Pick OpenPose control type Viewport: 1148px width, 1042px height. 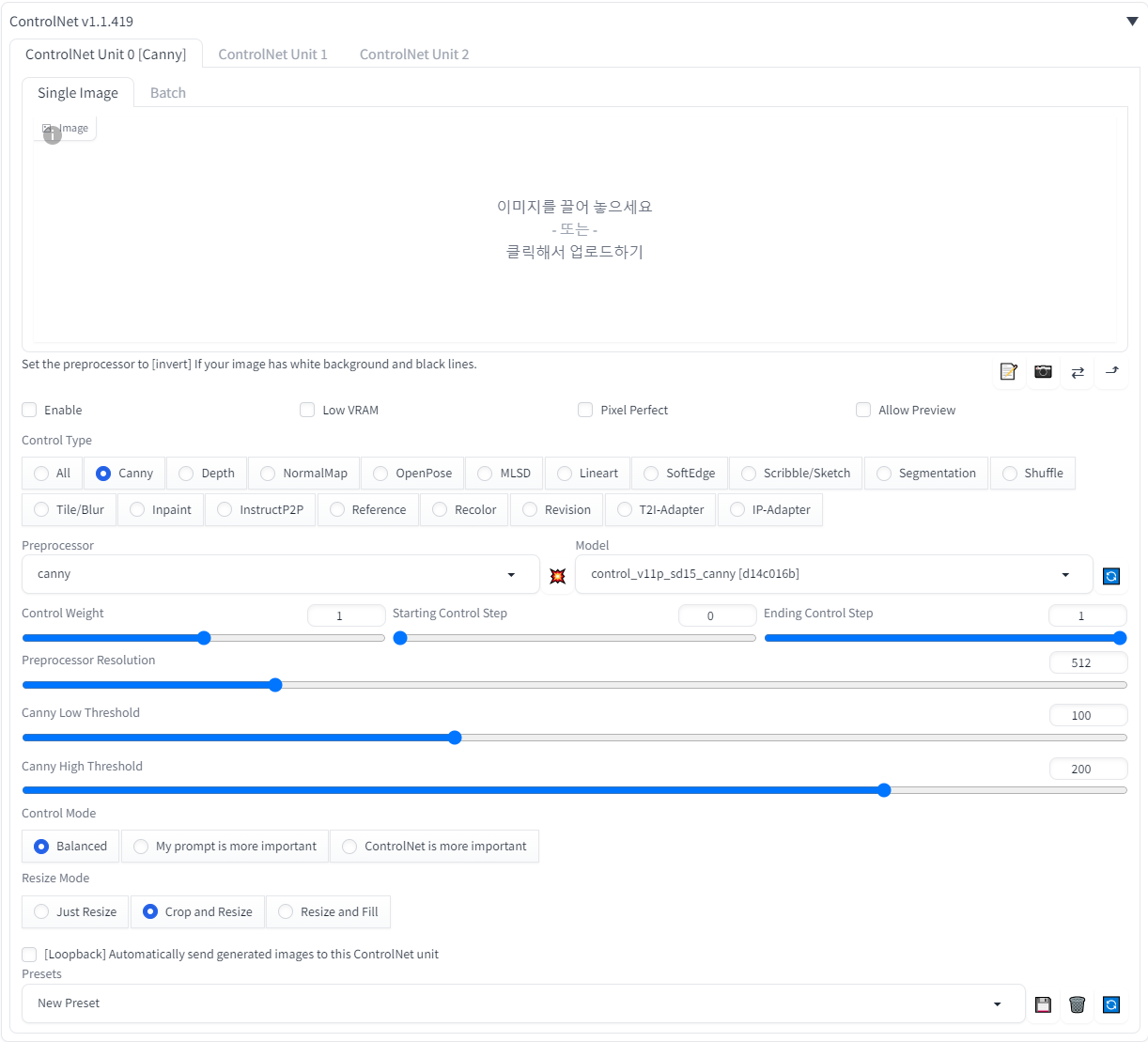[x=412, y=474]
